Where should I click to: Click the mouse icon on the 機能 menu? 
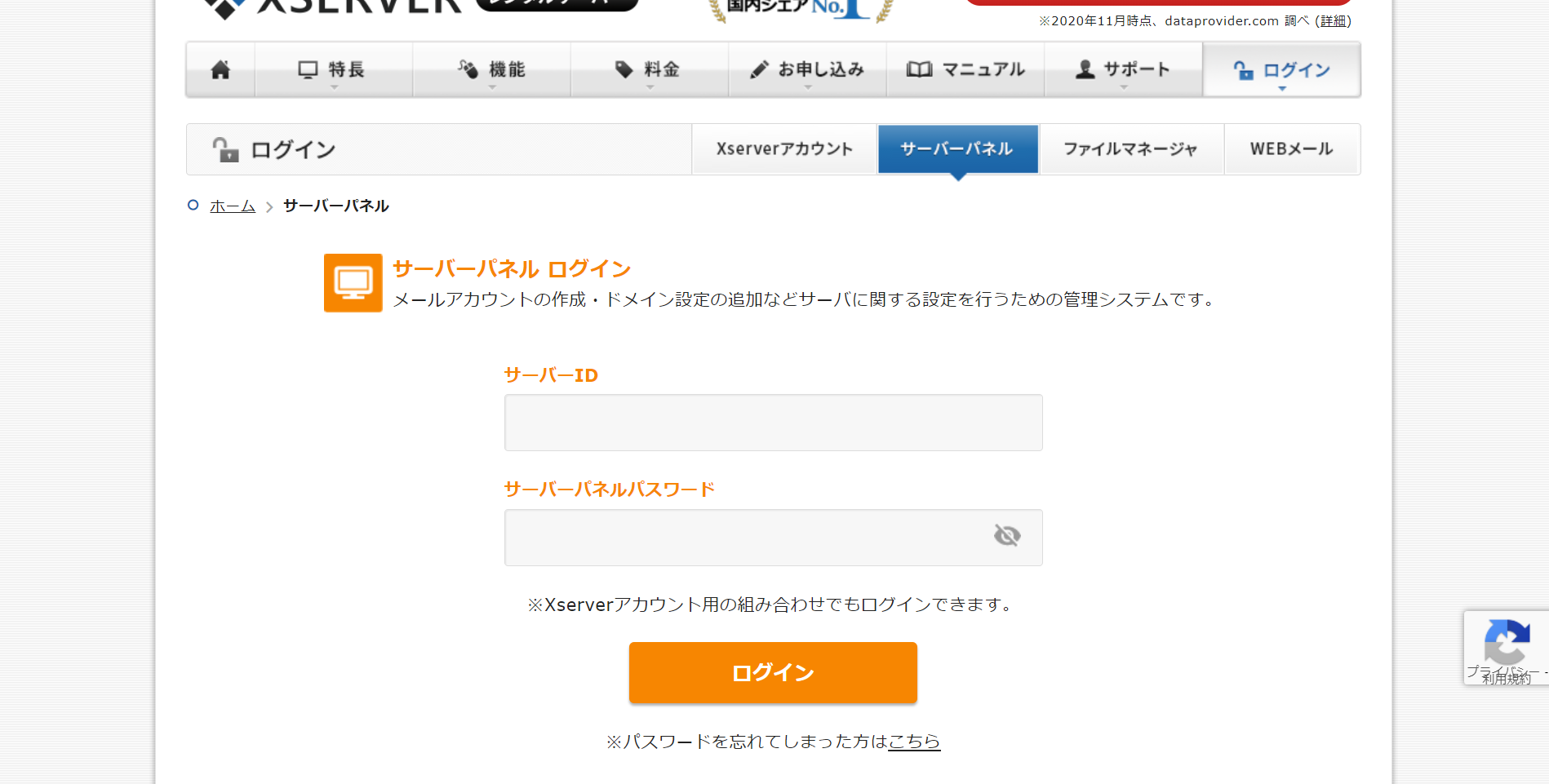coord(468,69)
